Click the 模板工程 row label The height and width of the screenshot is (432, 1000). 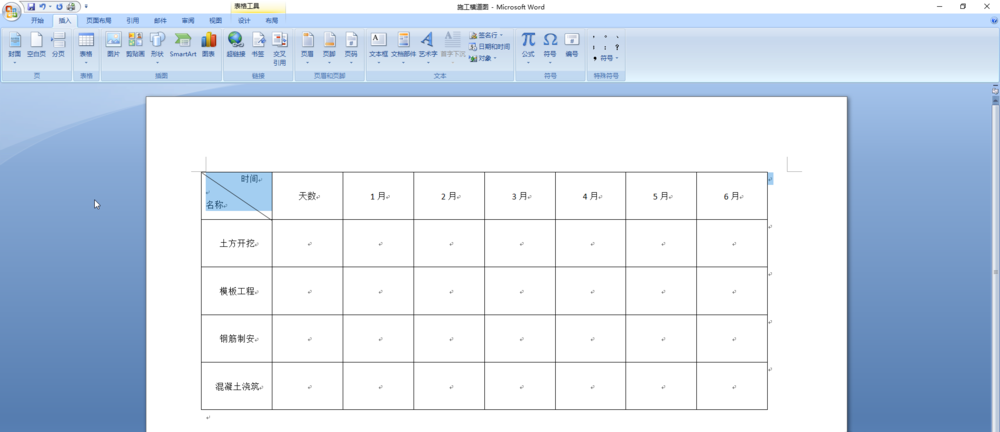[237, 291]
